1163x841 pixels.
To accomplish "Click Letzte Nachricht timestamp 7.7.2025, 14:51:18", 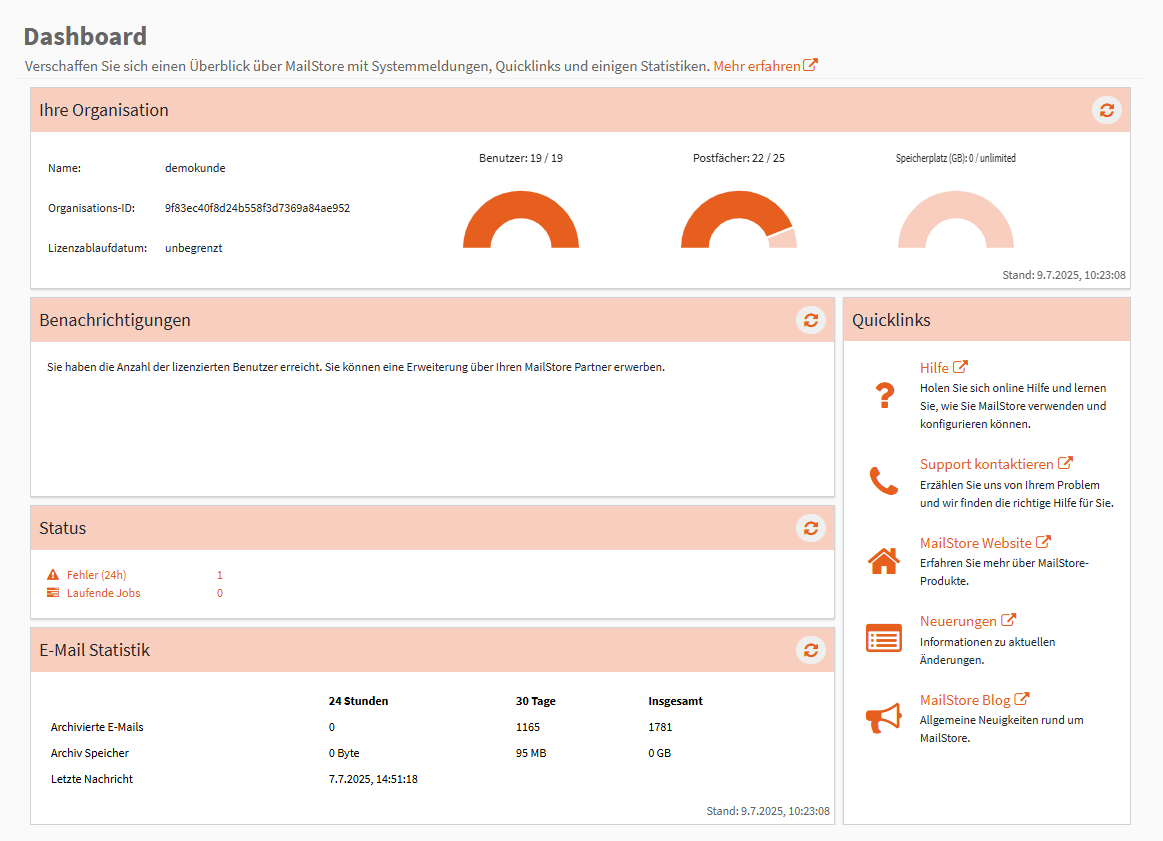I will click(x=373, y=779).
